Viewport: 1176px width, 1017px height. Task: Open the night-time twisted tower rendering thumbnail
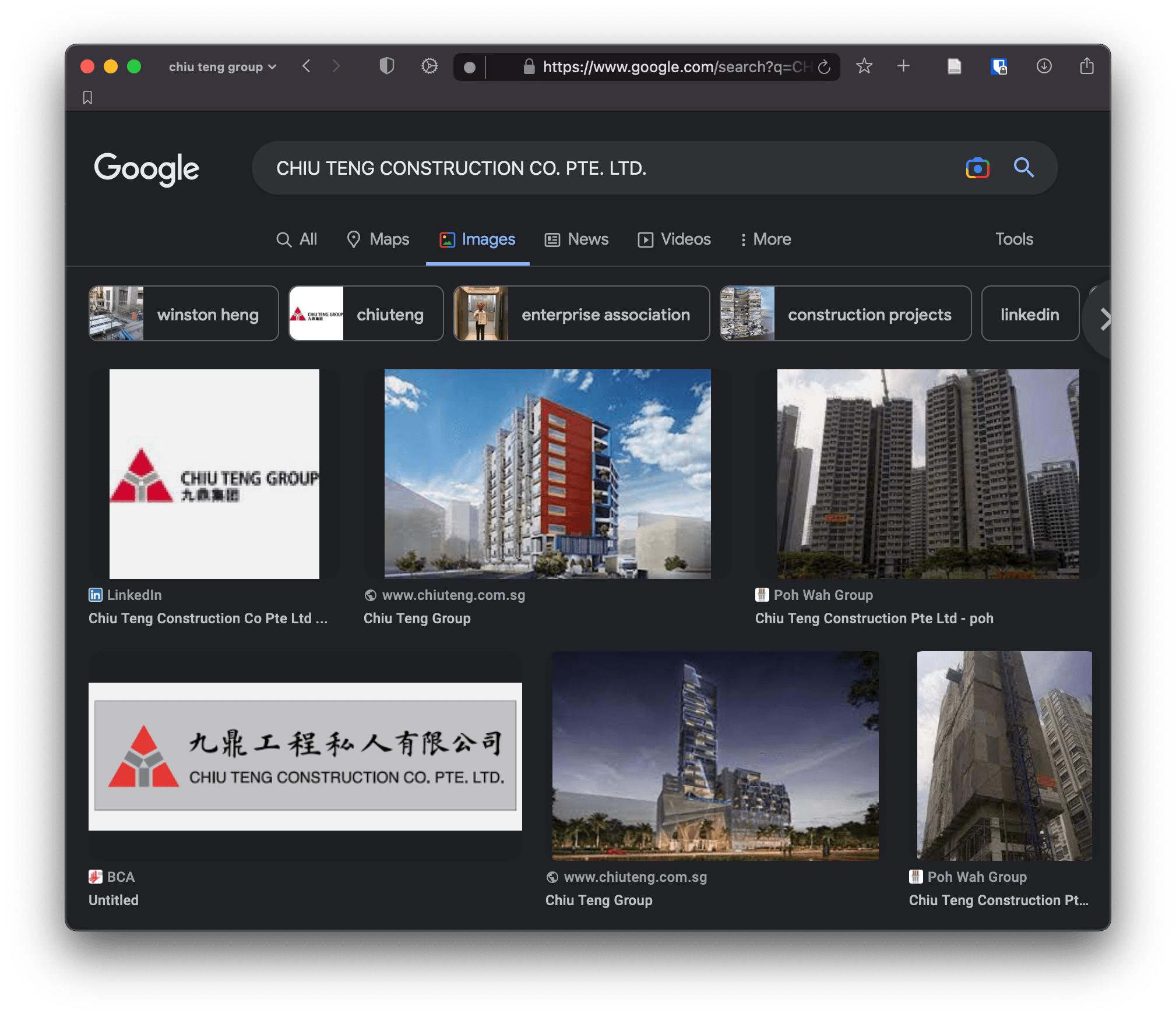(x=715, y=755)
